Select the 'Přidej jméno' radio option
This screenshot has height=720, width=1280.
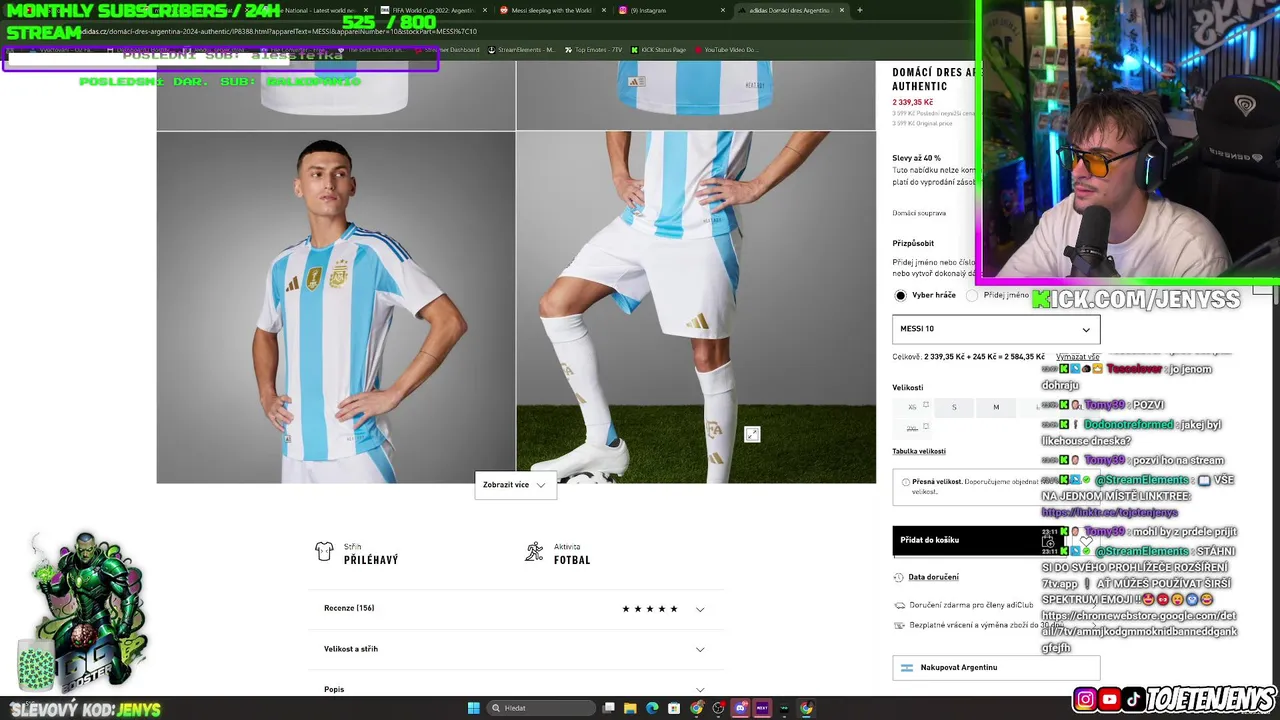(x=972, y=295)
